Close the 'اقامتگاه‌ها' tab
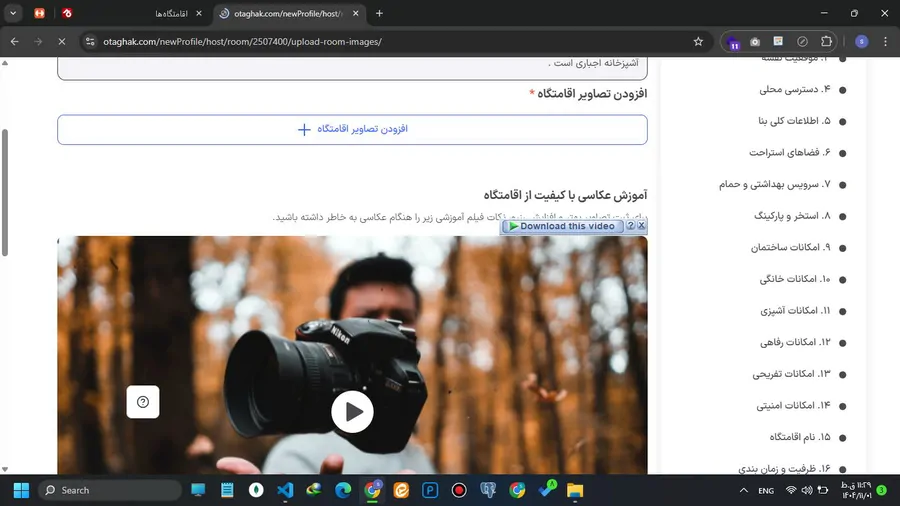 [199, 13]
